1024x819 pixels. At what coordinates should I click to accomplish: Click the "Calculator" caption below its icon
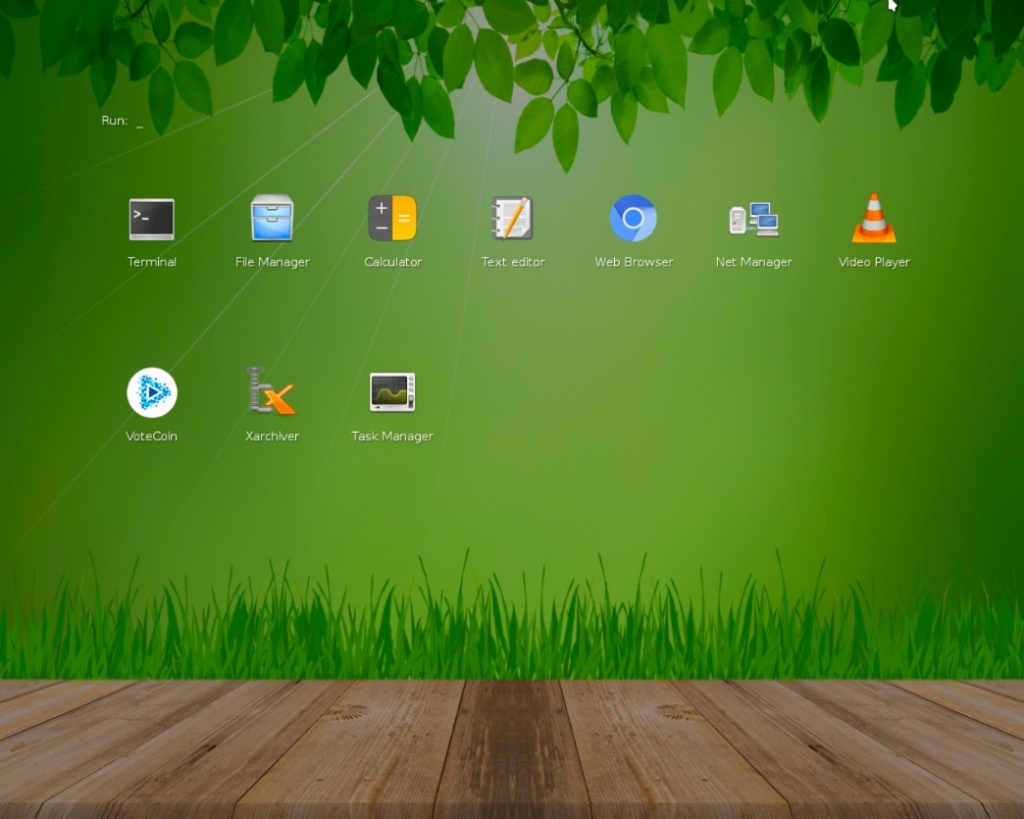point(392,262)
